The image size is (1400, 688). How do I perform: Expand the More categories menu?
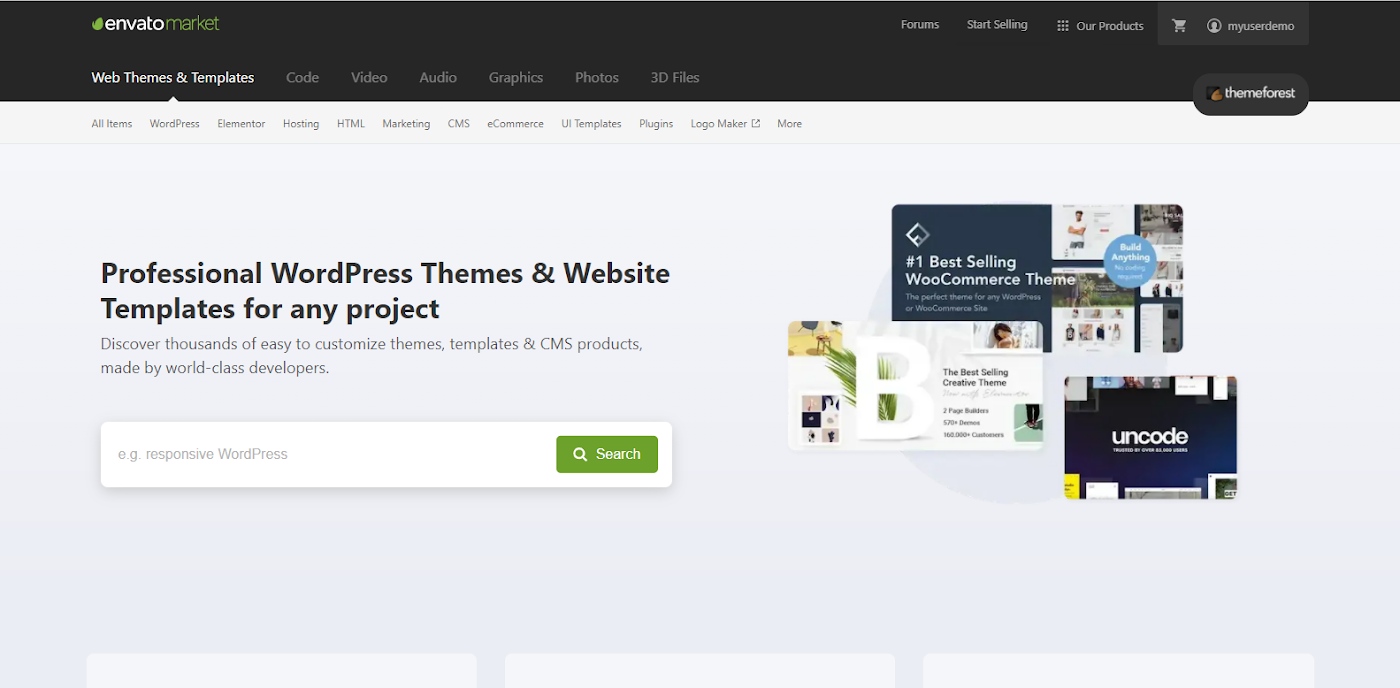pos(789,124)
